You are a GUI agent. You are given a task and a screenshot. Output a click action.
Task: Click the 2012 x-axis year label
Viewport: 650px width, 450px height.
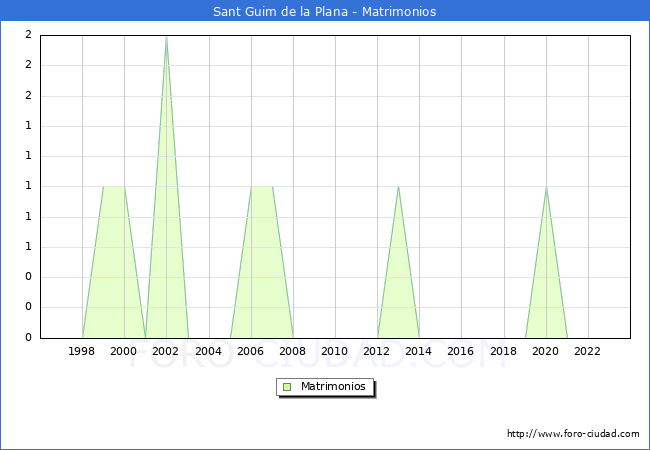coord(377,351)
